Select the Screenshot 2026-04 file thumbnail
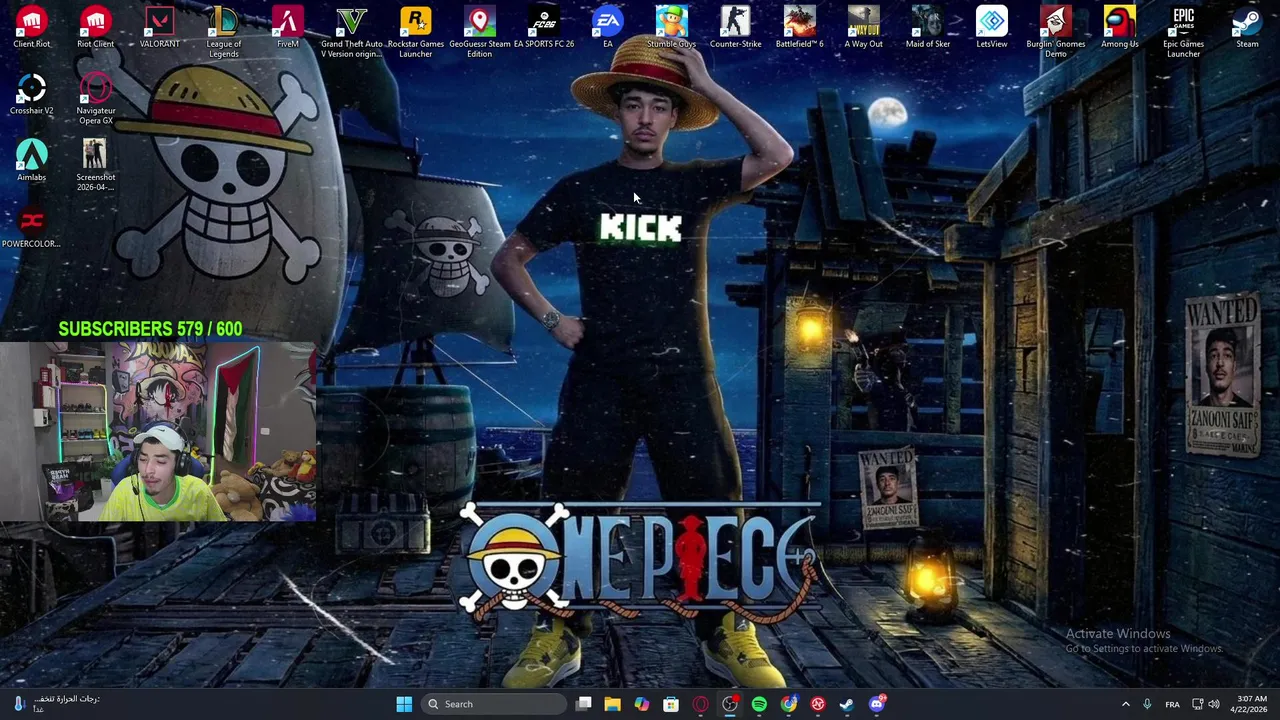Viewport: 1280px width, 720px height. (x=95, y=165)
